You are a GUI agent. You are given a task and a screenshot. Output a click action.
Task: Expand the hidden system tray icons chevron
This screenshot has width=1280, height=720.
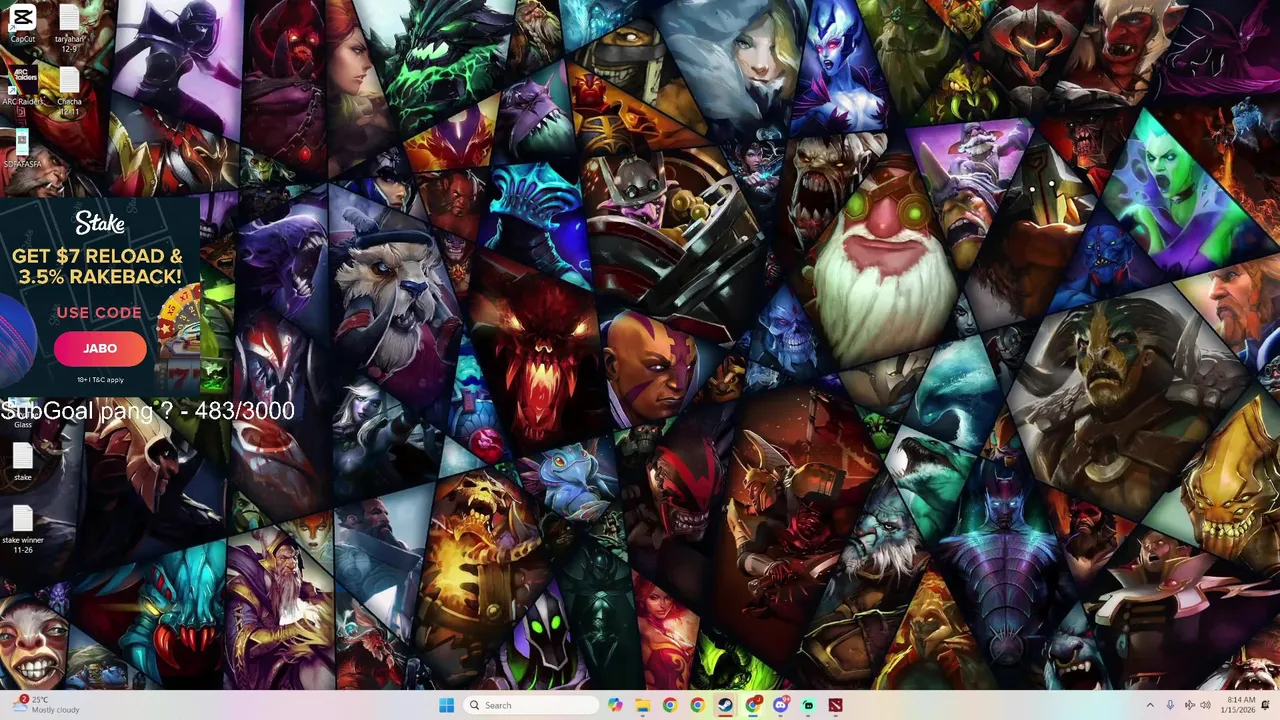(x=1150, y=705)
